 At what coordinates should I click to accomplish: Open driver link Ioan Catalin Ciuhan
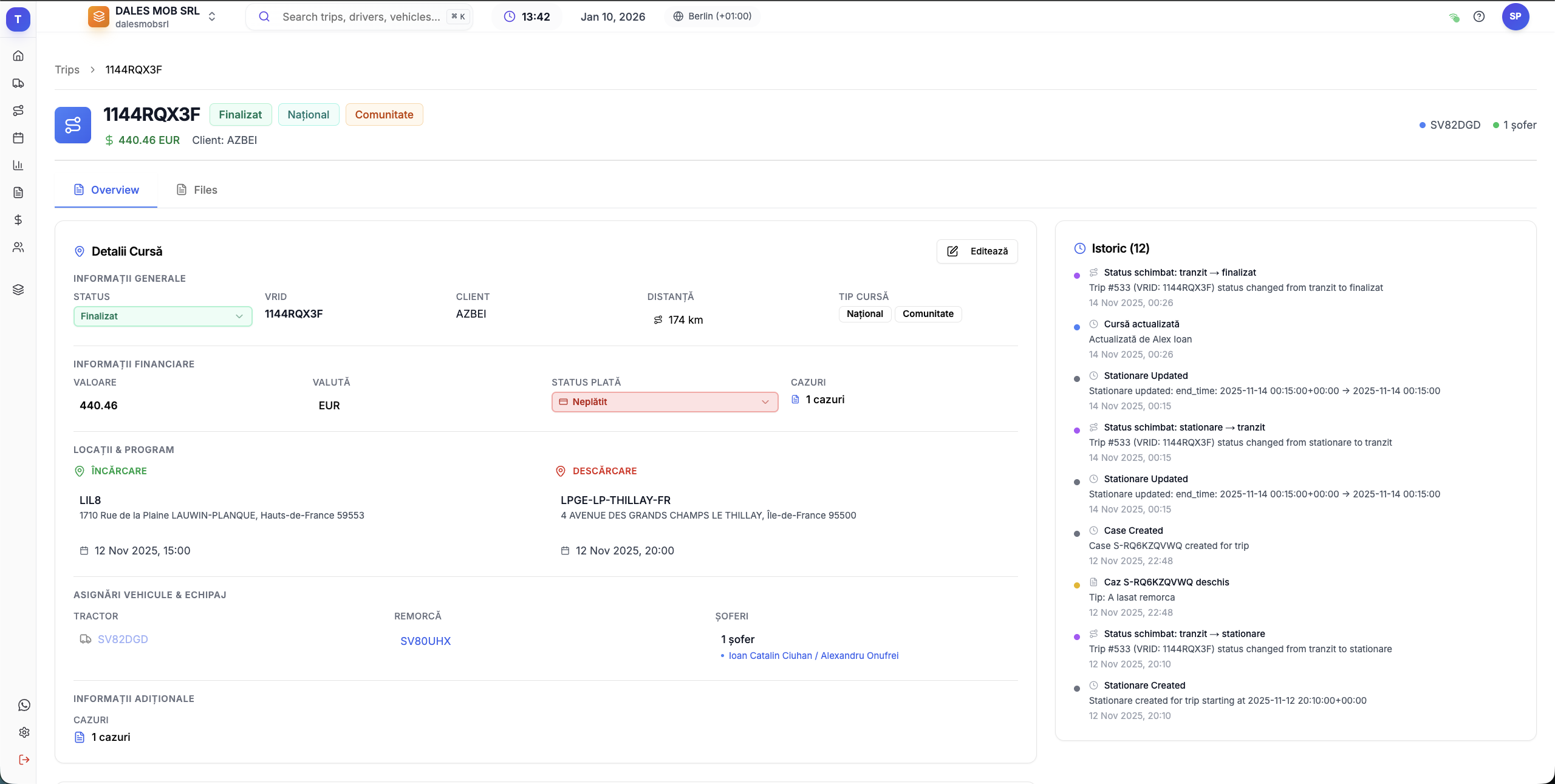click(x=770, y=656)
